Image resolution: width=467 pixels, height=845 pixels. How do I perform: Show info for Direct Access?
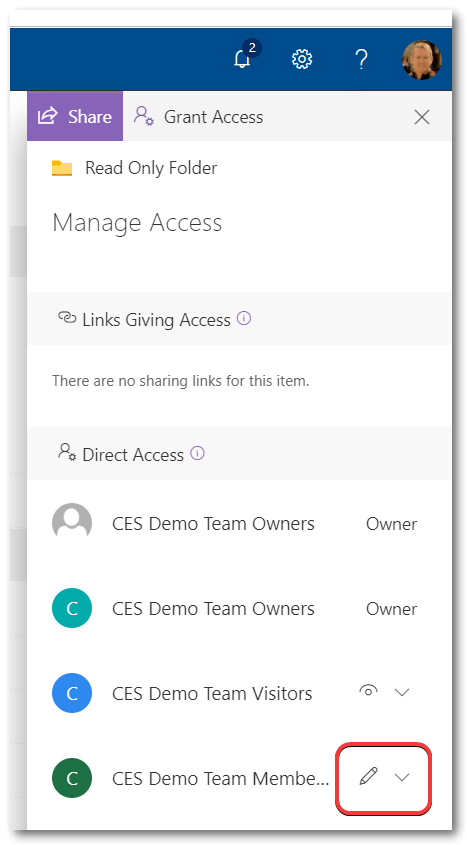[x=198, y=454]
